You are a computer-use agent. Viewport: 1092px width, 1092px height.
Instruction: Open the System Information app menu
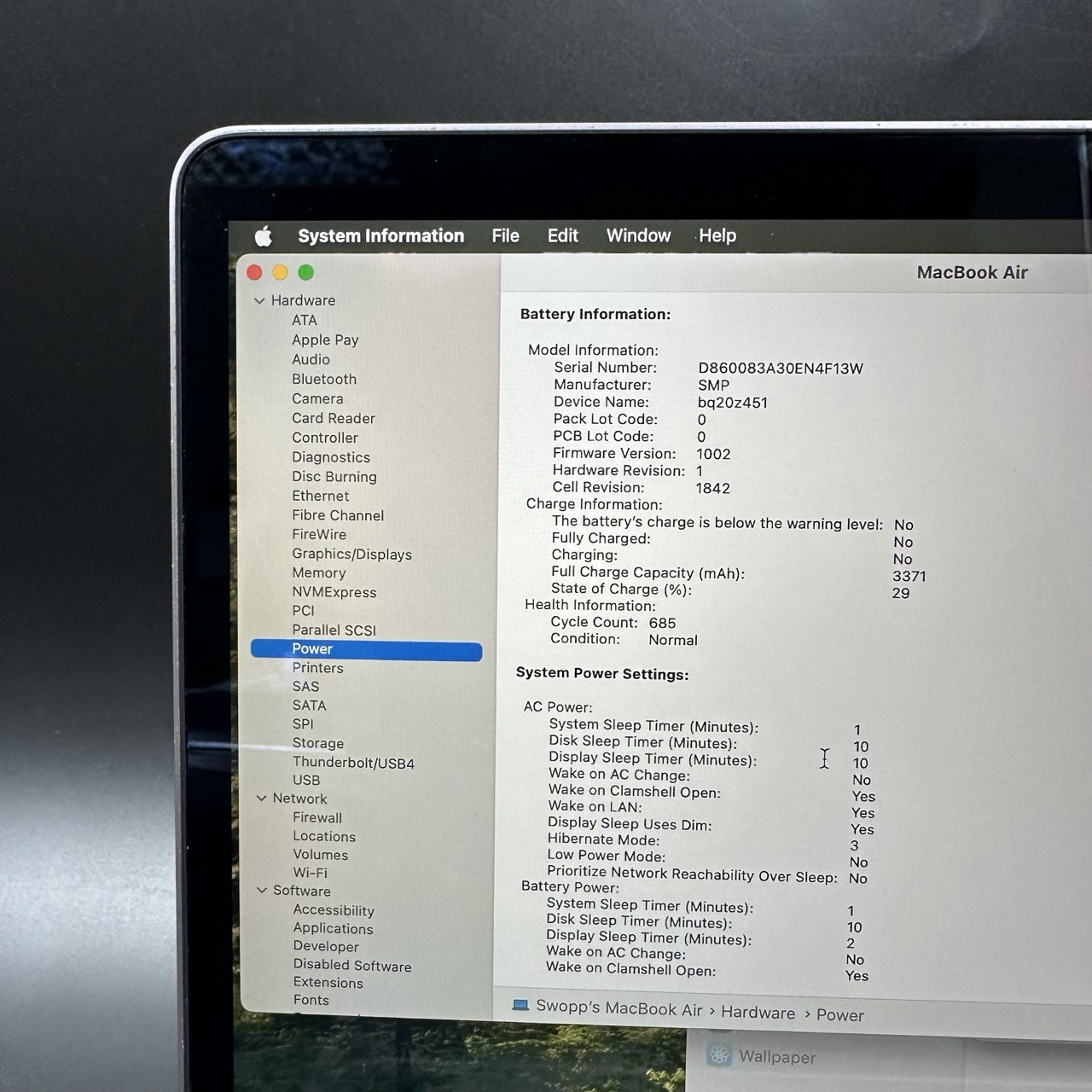pos(380,235)
